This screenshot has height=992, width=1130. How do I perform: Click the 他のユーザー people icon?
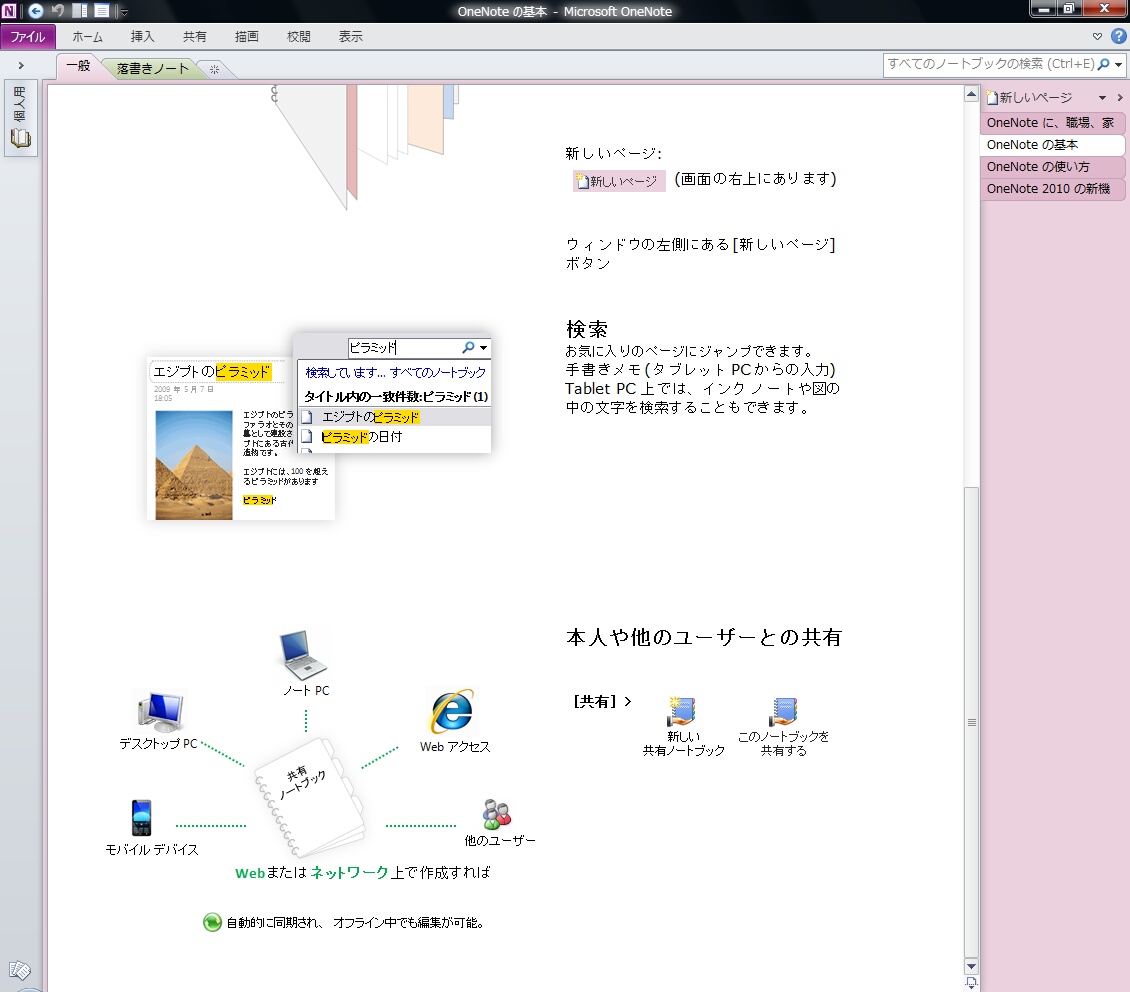tap(497, 815)
